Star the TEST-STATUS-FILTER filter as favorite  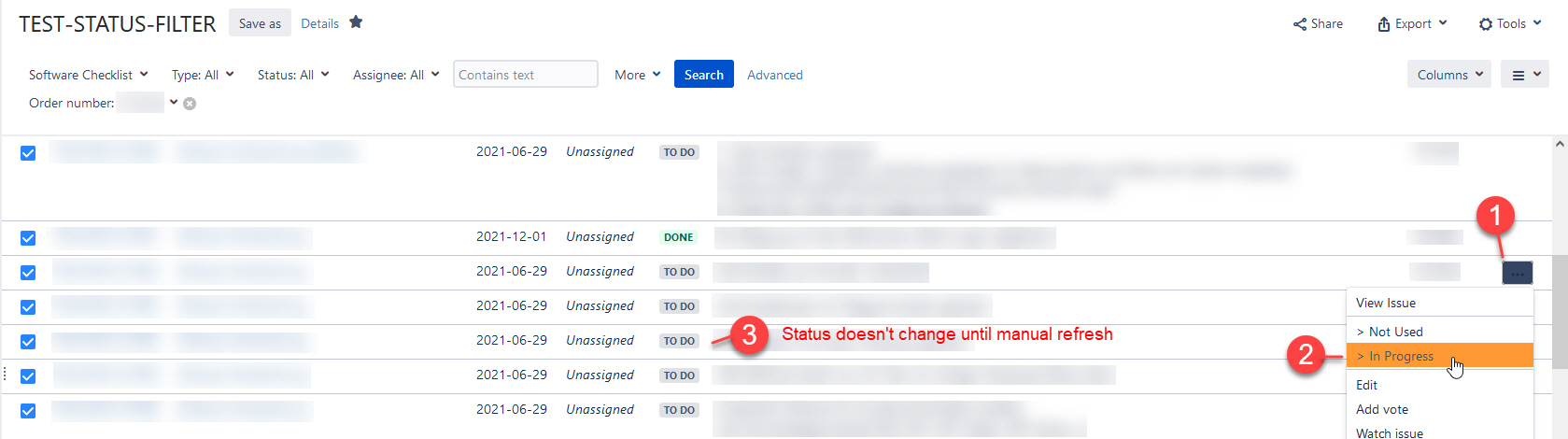point(356,22)
